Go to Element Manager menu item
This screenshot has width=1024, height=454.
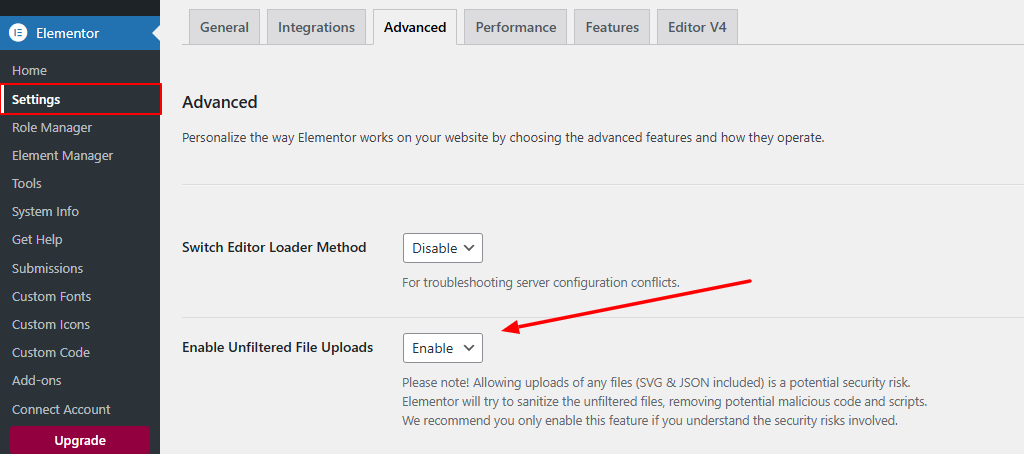[62, 155]
